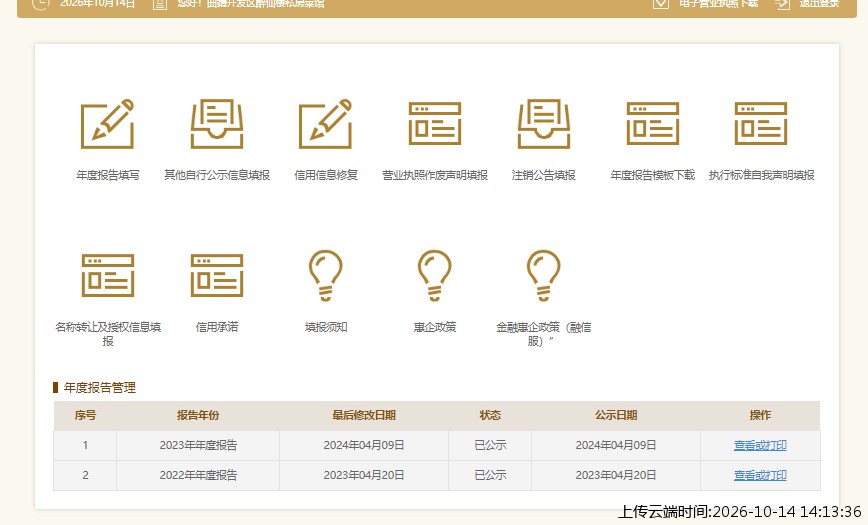Open the 惠企政策 lightbulb icon
Image resolution: width=868 pixels, height=525 pixels.
[x=435, y=275]
